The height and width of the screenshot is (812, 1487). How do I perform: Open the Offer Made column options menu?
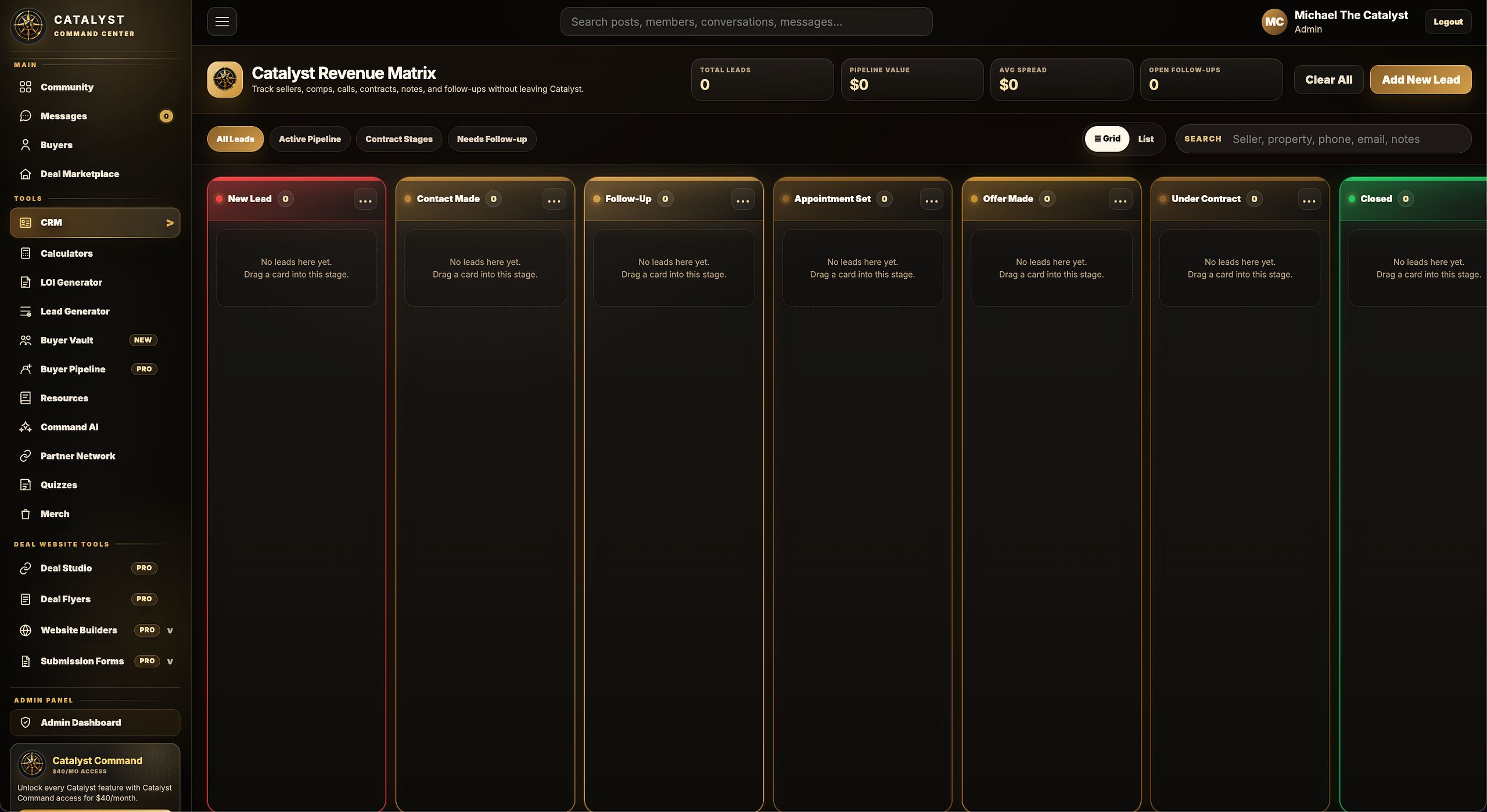[1120, 199]
